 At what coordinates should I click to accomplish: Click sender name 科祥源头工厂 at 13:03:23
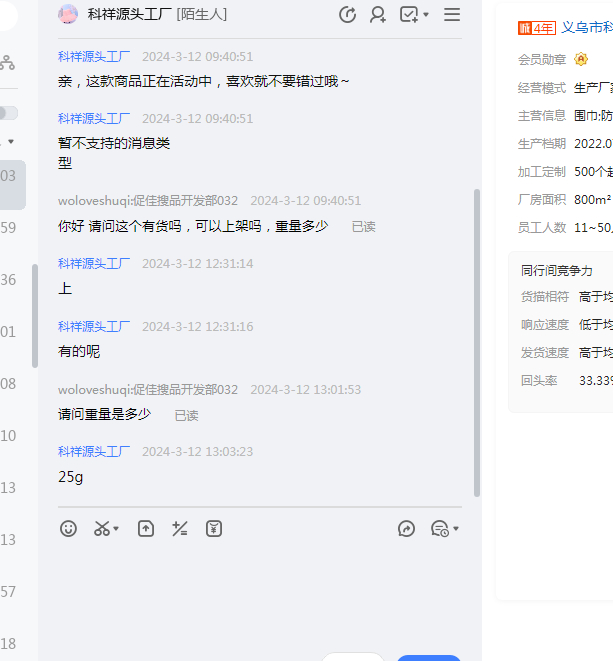click(94, 451)
